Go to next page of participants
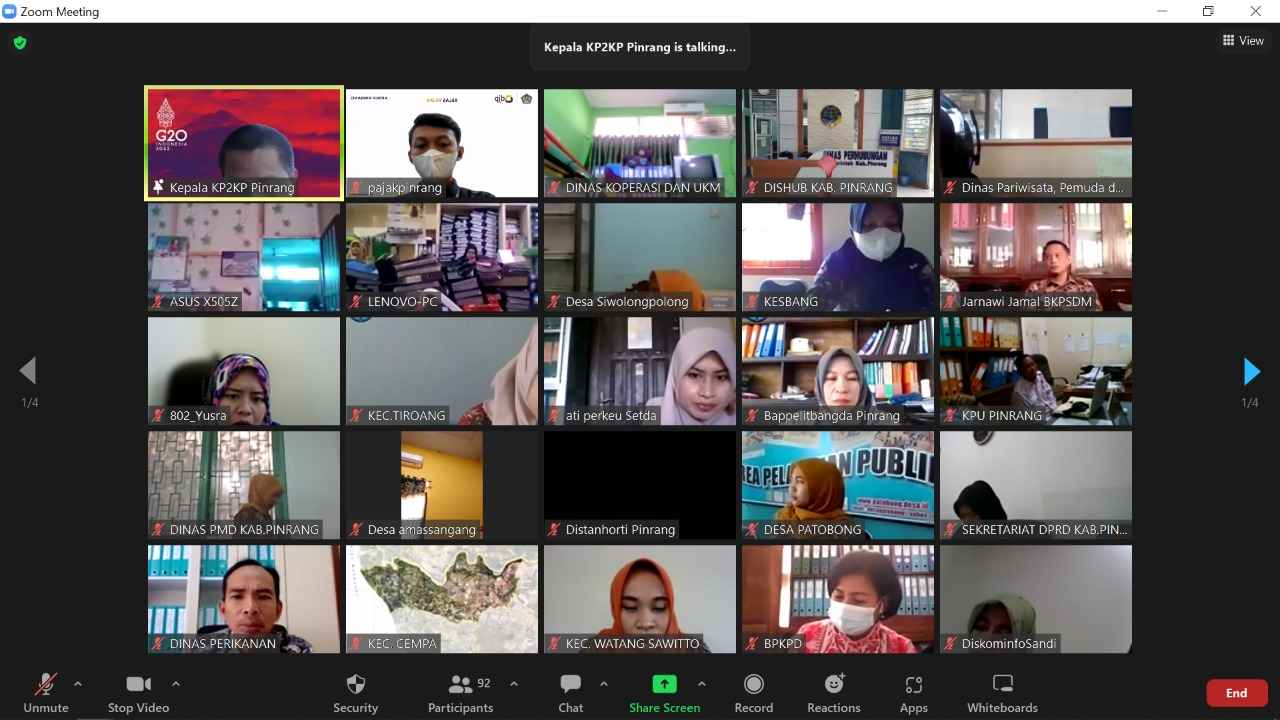The image size is (1280, 720). [x=1251, y=371]
